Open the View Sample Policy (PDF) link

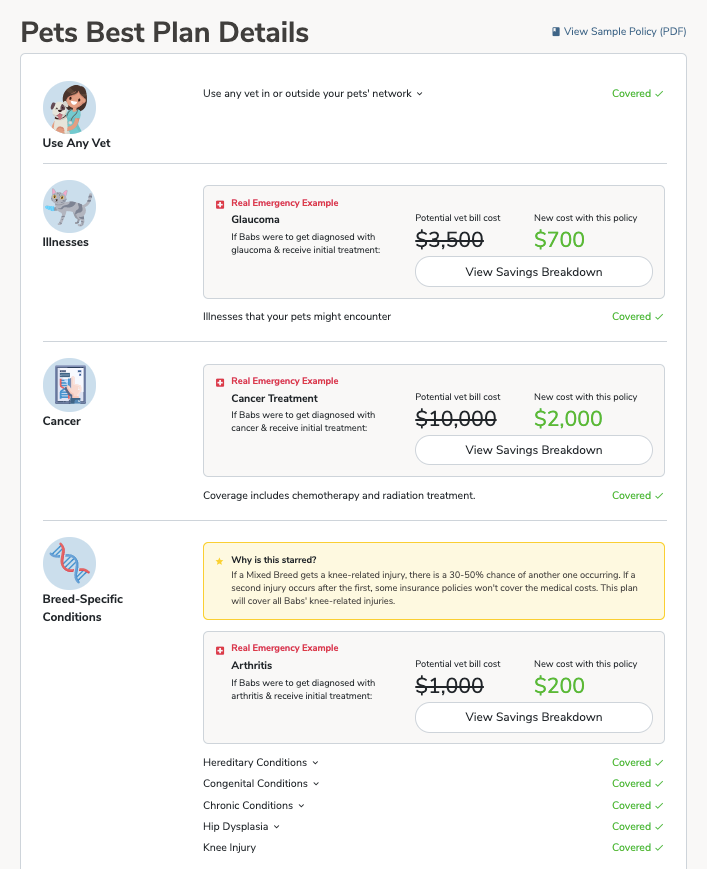point(624,32)
